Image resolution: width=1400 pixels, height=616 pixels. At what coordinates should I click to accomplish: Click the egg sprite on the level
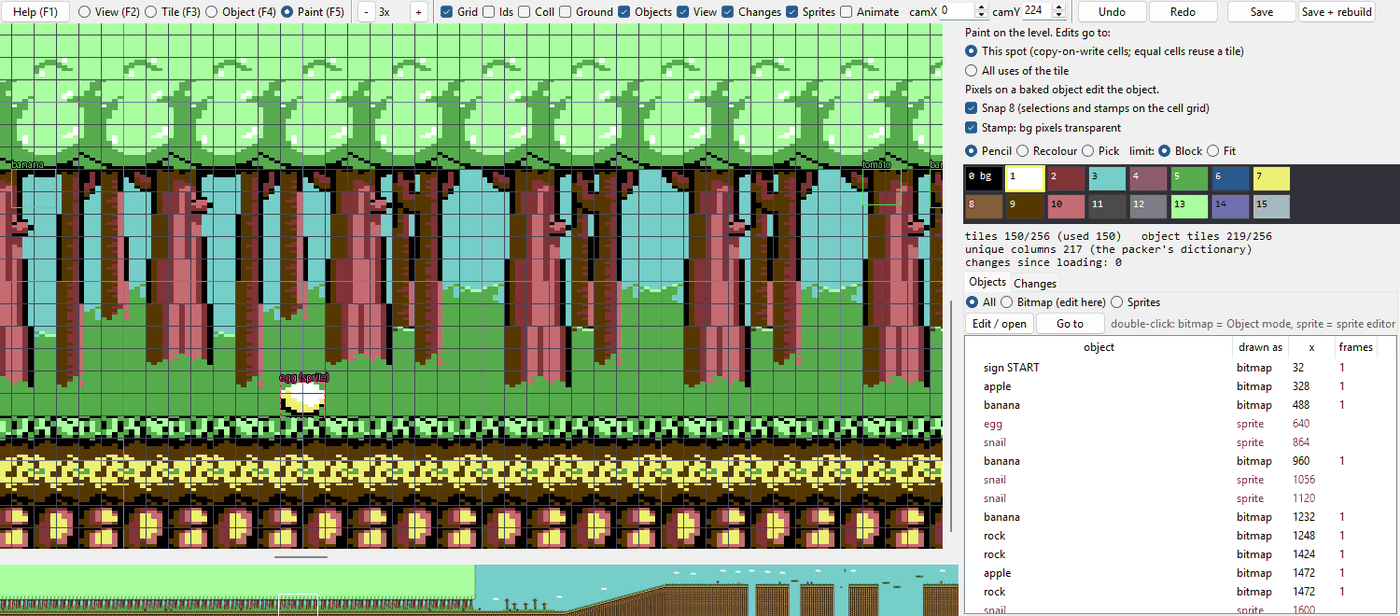303,400
